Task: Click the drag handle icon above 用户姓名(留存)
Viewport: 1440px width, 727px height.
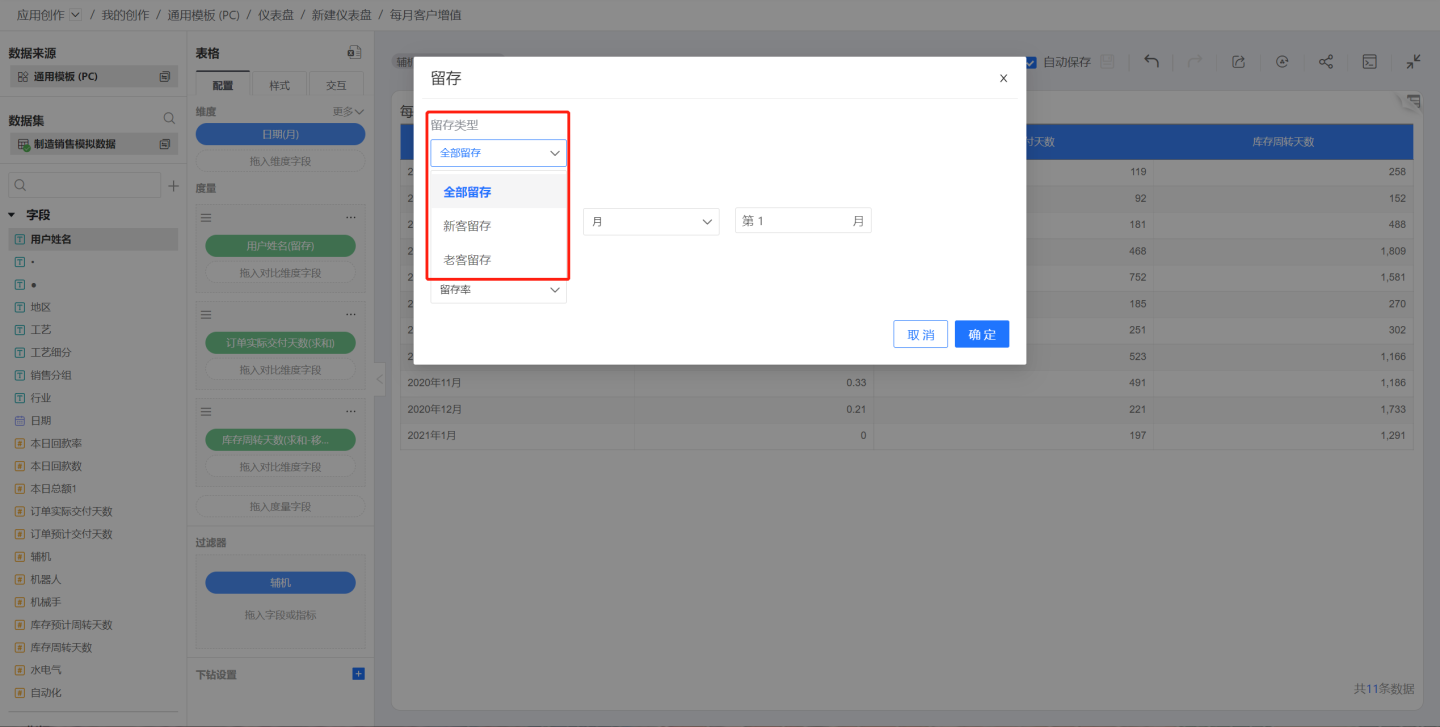Action: pyautogui.click(x=207, y=217)
